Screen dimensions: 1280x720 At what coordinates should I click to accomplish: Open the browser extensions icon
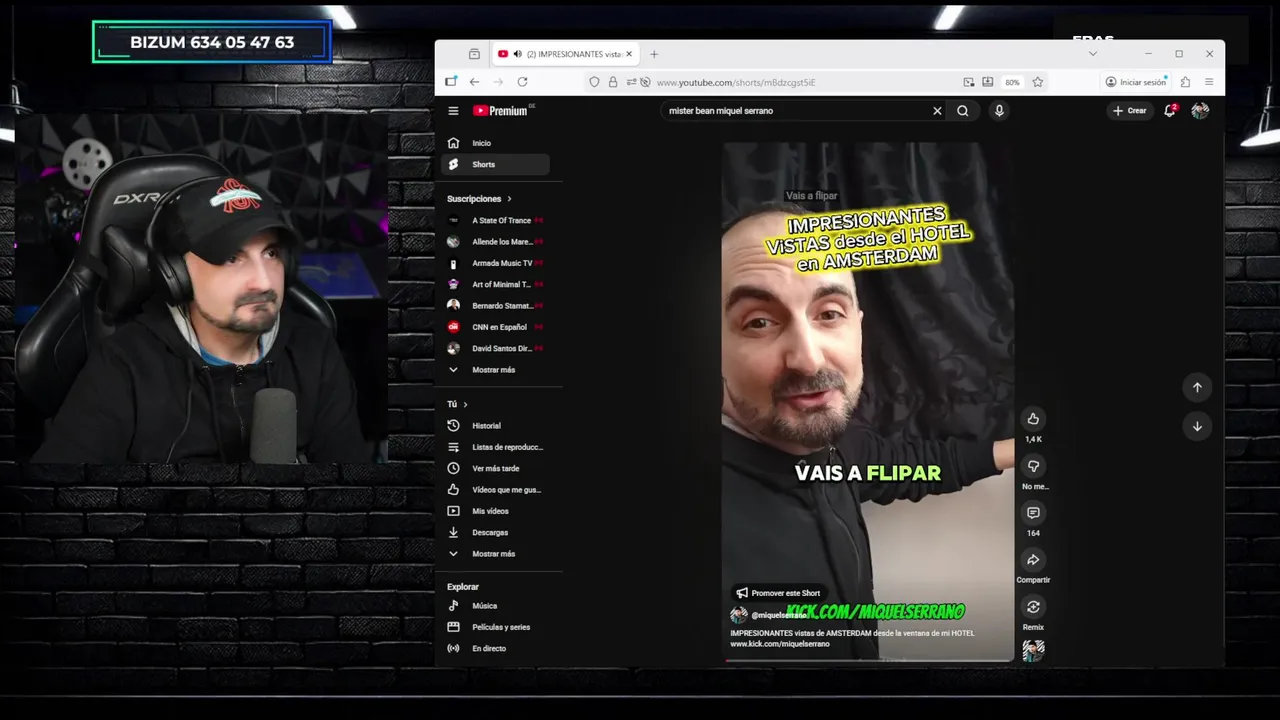pyautogui.click(x=1185, y=82)
